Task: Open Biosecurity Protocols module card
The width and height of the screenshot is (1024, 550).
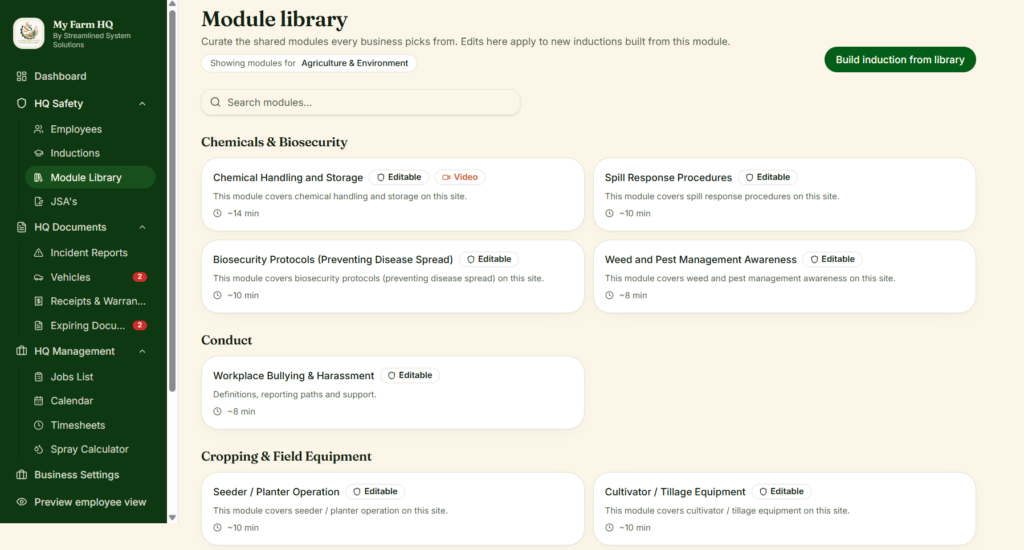Action: pyautogui.click(x=392, y=276)
